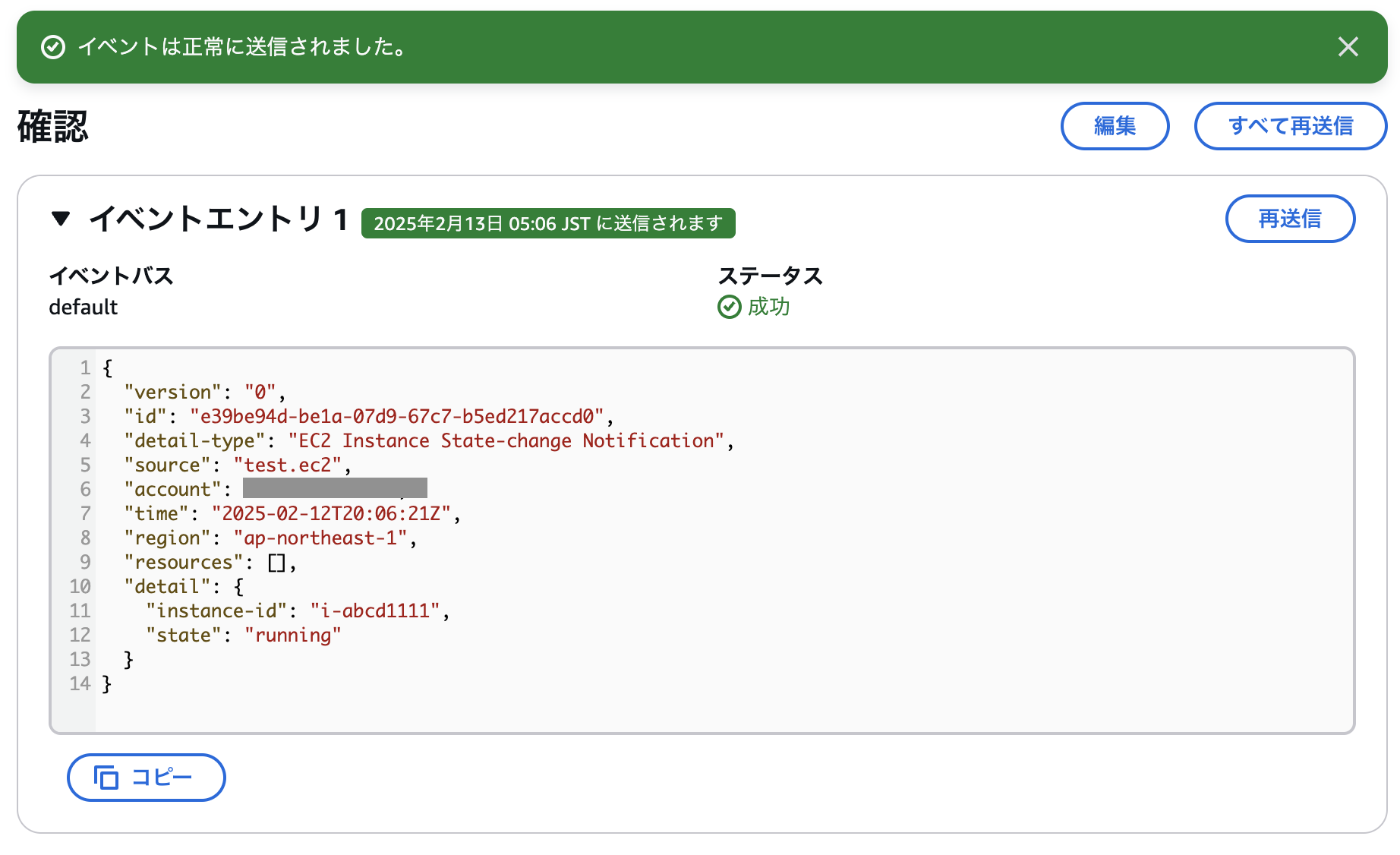1400x855 pixels.
Task: Click the success checkmark icon in banner
Action: click(x=52, y=47)
